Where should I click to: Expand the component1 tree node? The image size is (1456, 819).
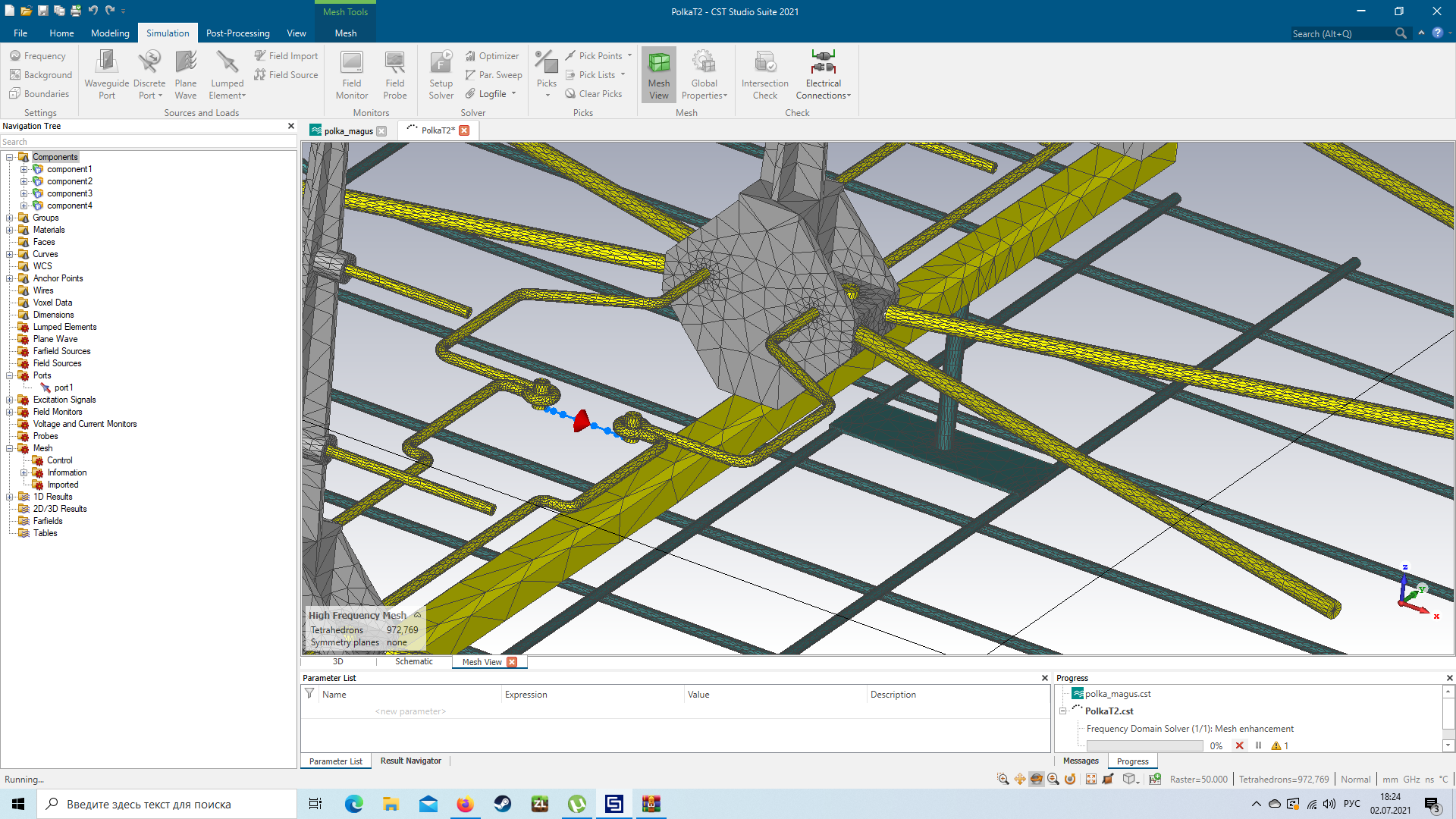click(x=24, y=169)
